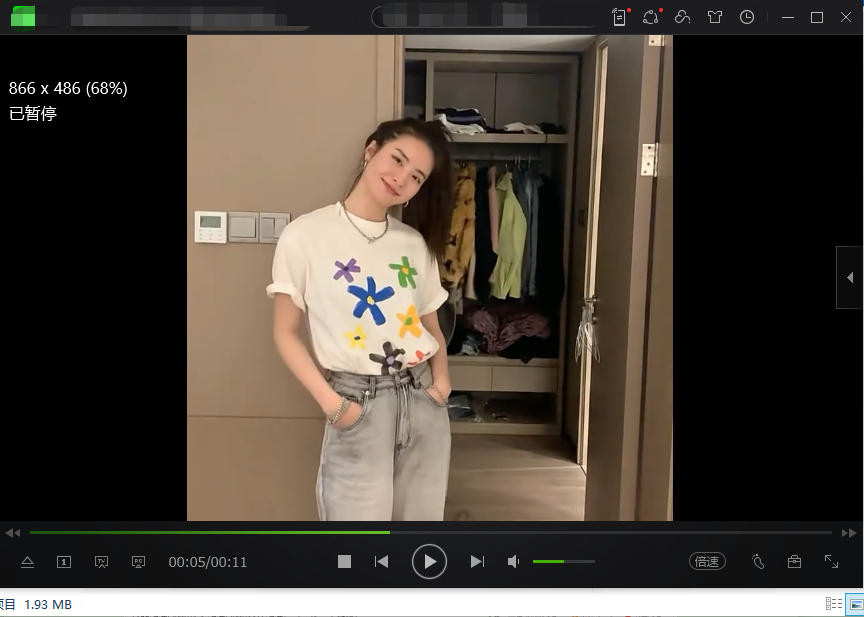Open the clipboard notes icon in the title bar

[619, 17]
